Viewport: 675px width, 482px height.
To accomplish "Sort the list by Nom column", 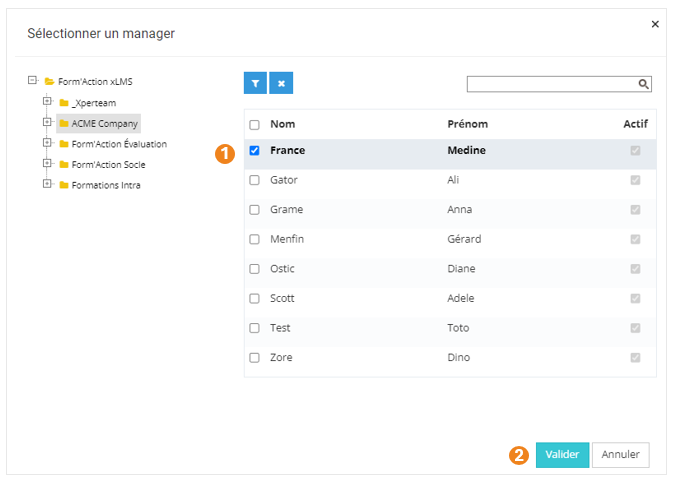I will click(x=282, y=125).
